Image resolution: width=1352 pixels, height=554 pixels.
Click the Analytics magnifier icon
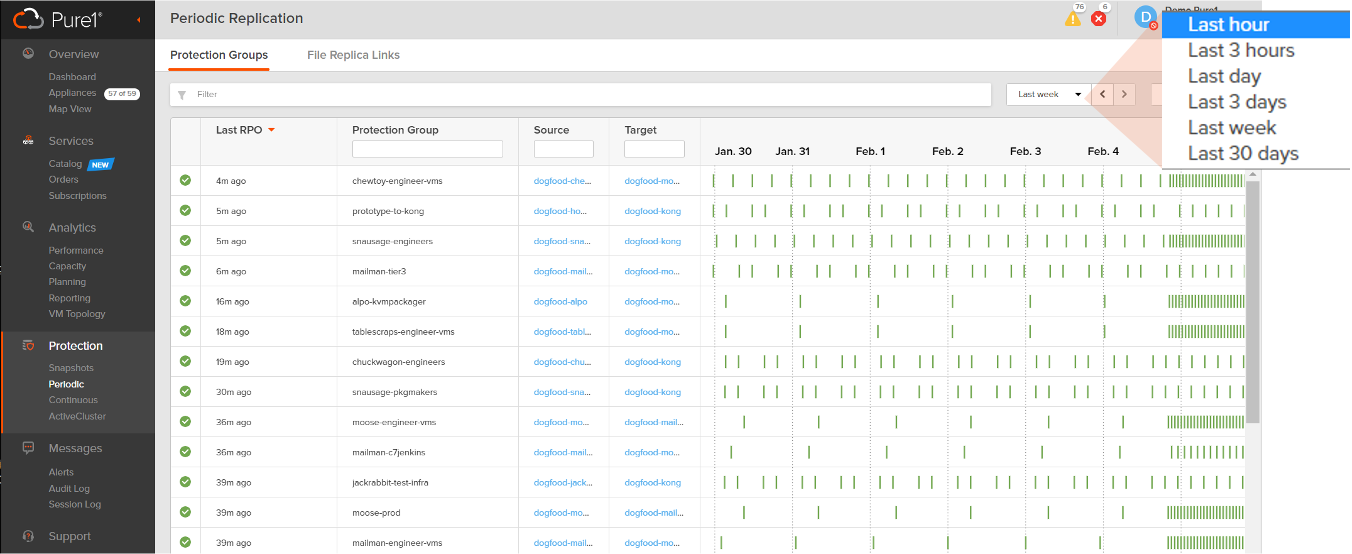click(28, 228)
